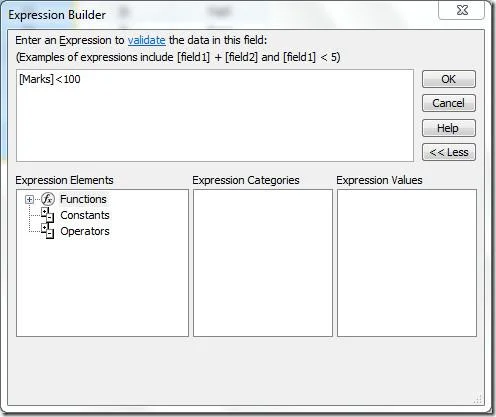This screenshot has height=417, width=496.
Task: Click the Expression Categories list box
Action: pyautogui.click(x=263, y=263)
